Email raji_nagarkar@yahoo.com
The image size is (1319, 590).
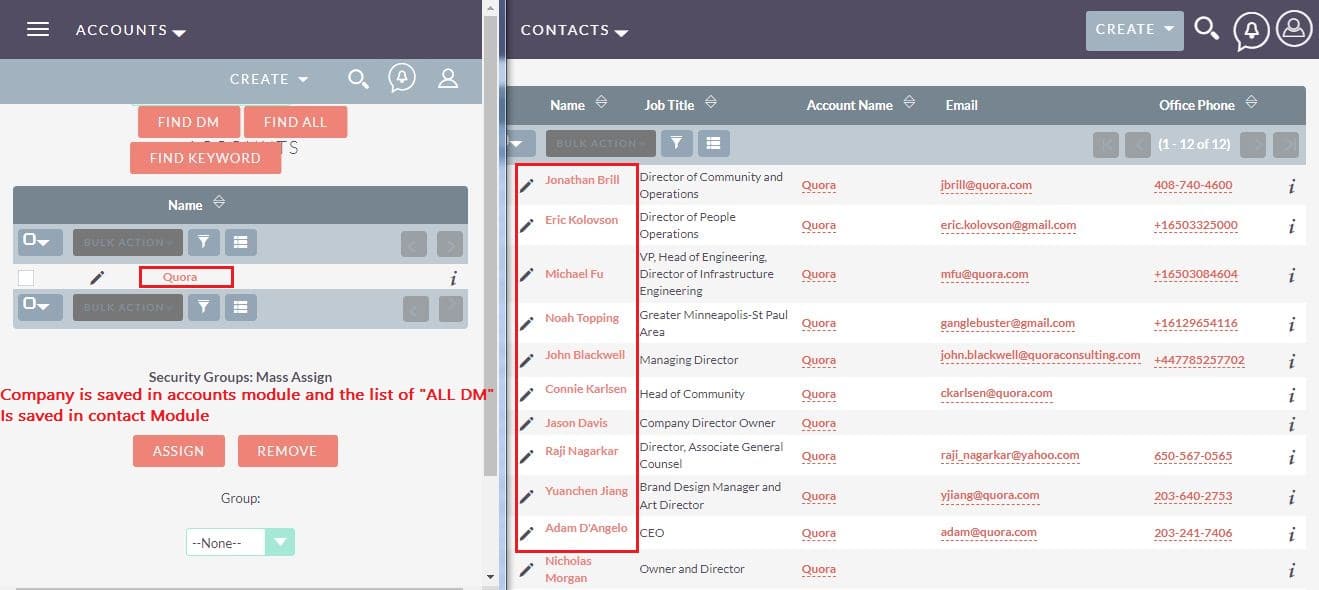[1010, 456]
